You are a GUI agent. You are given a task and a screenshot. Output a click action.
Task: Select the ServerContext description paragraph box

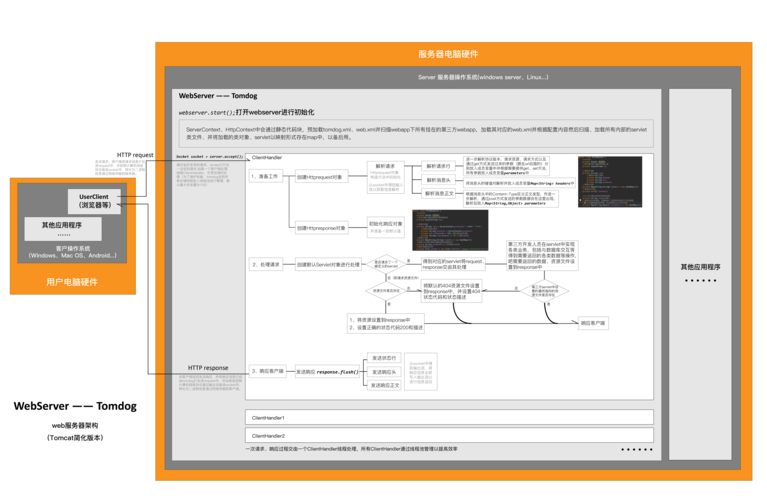pos(416,134)
